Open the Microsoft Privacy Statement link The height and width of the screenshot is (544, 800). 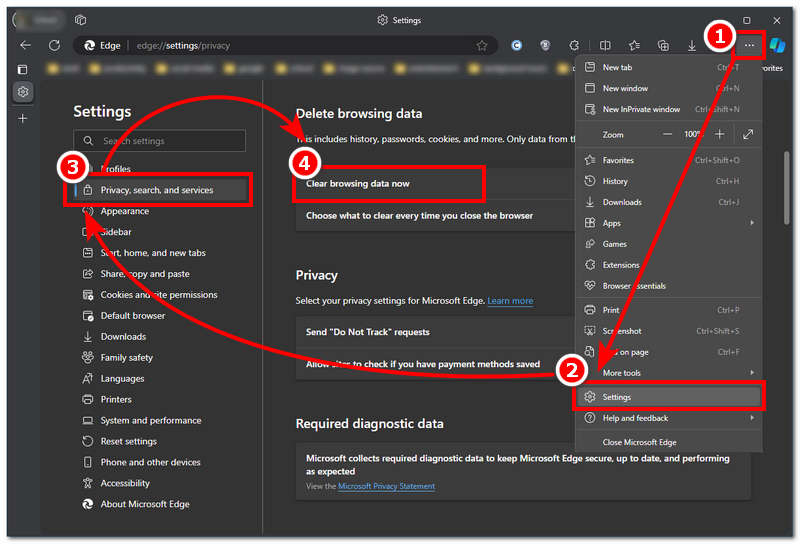(386, 486)
